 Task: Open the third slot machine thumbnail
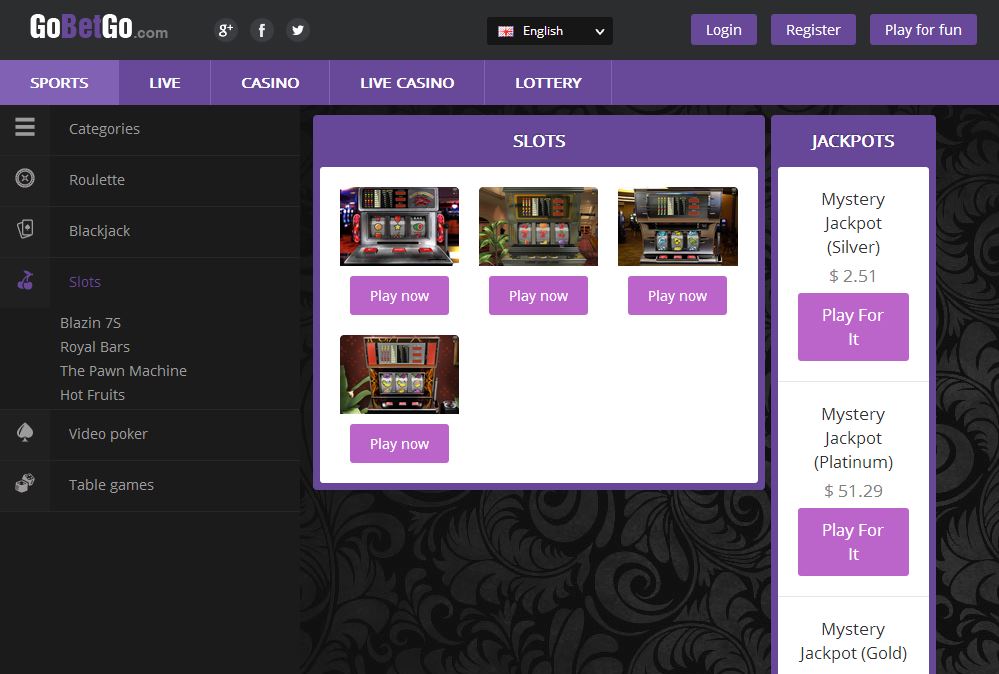[x=678, y=226]
